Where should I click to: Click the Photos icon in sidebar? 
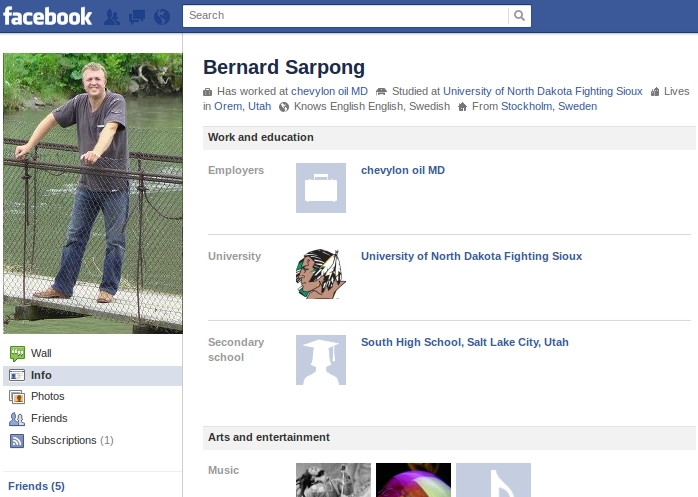coord(17,397)
